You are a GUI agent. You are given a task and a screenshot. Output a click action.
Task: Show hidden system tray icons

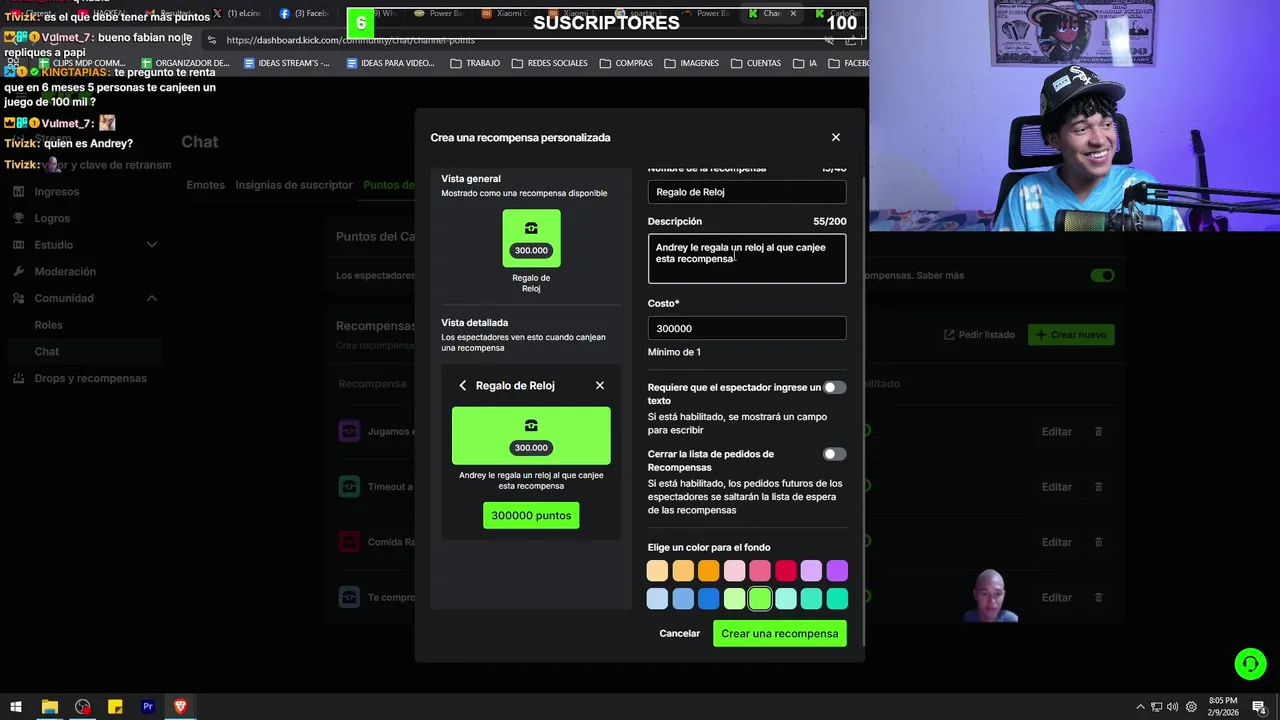click(x=1140, y=707)
